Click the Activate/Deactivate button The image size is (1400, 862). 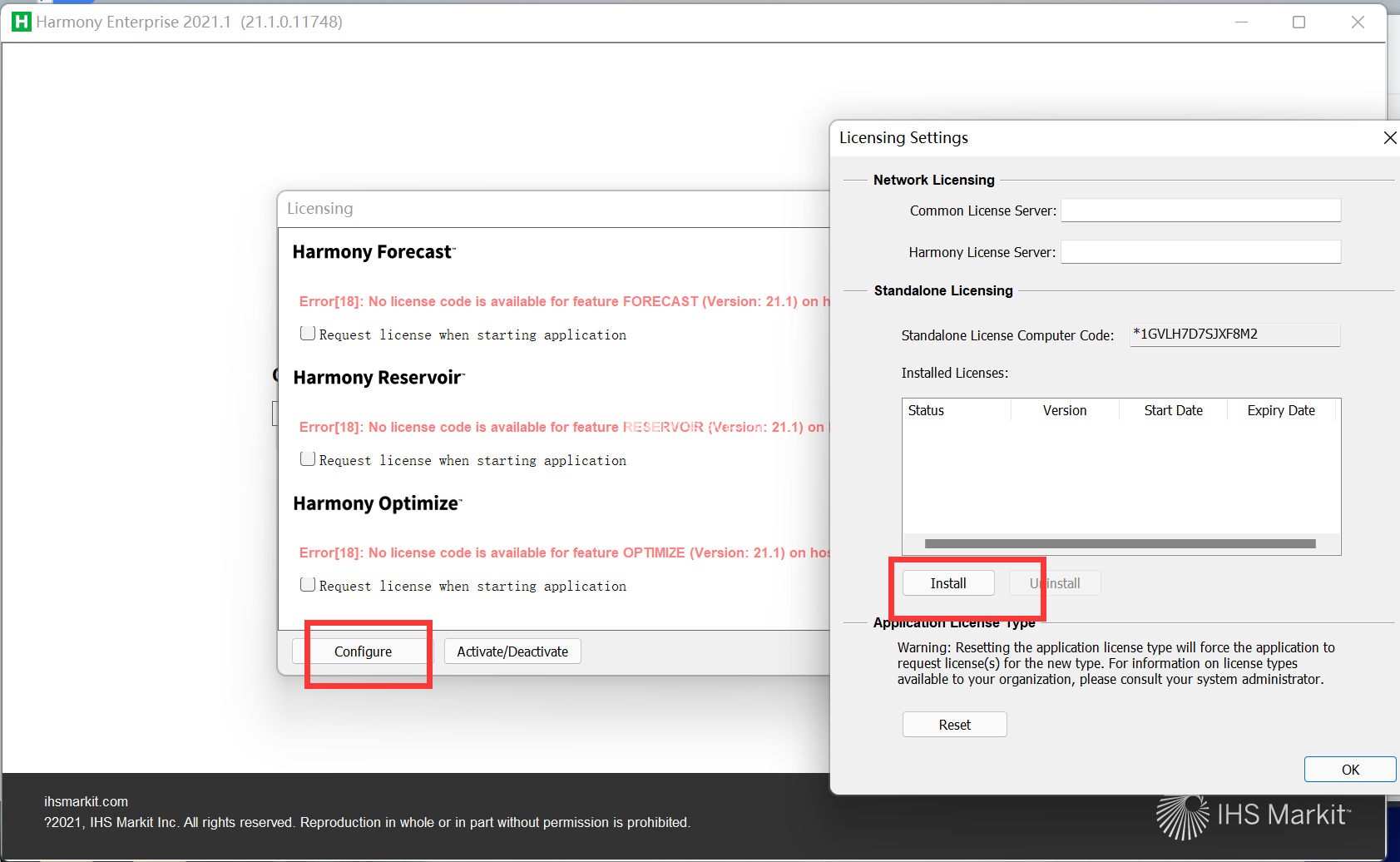point(512,651)
